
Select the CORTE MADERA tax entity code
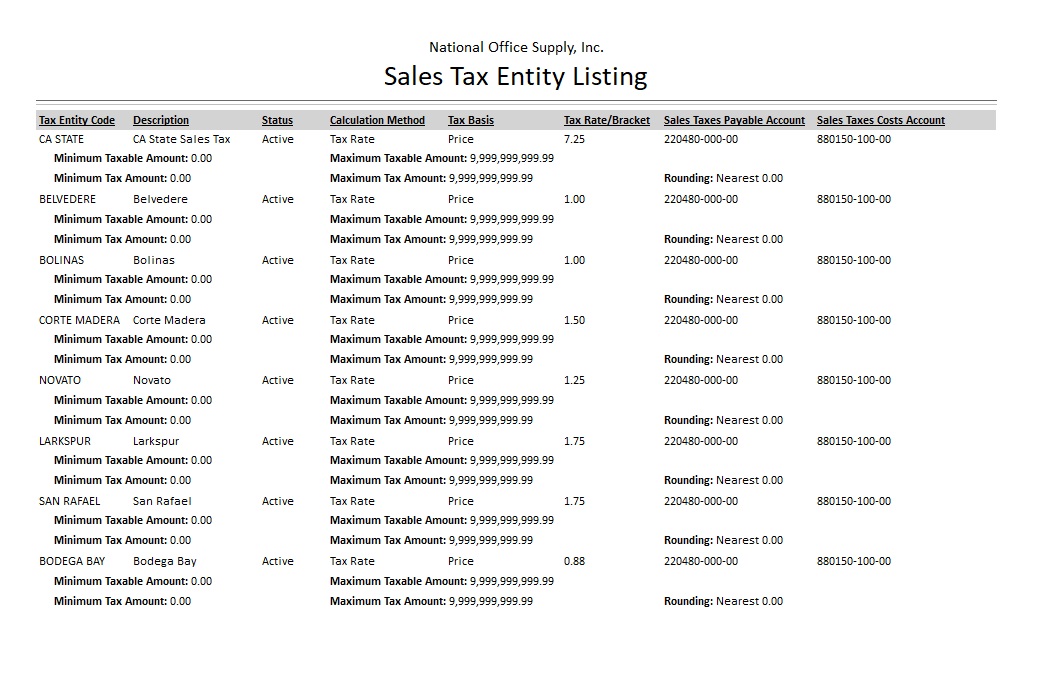tap(79, 320)
